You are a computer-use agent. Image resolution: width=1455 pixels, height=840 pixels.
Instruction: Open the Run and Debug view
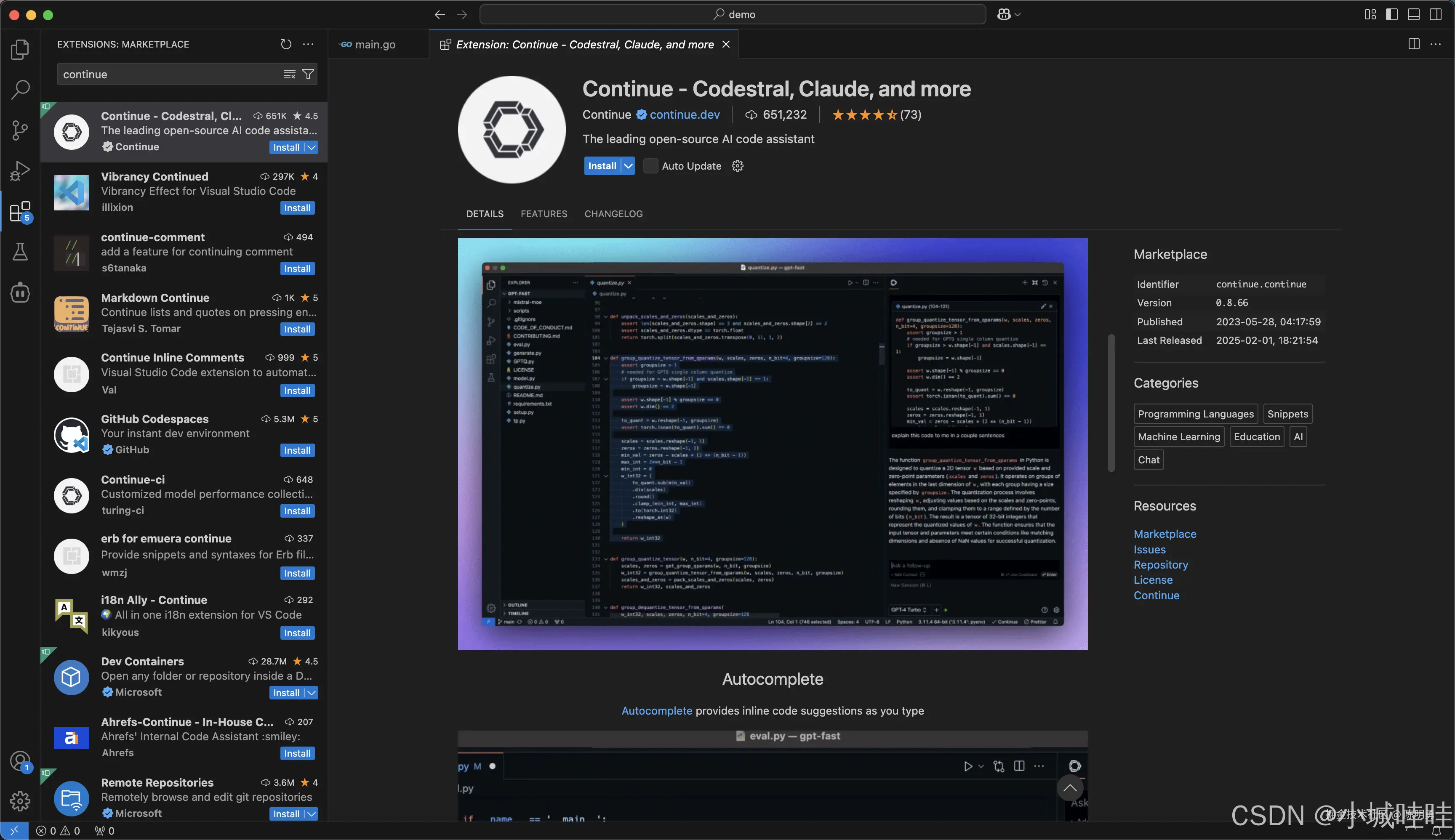20,171
